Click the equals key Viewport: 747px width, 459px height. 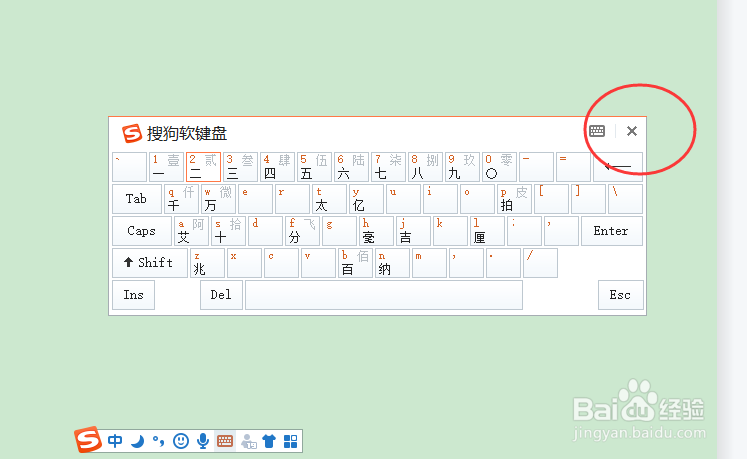click(574, 167)
